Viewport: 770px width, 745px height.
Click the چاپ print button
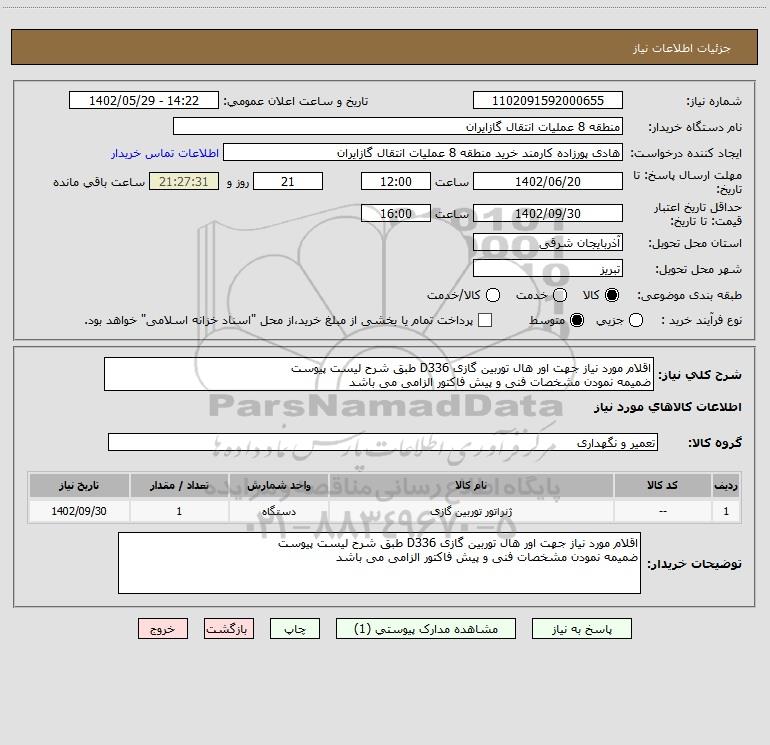295,629
